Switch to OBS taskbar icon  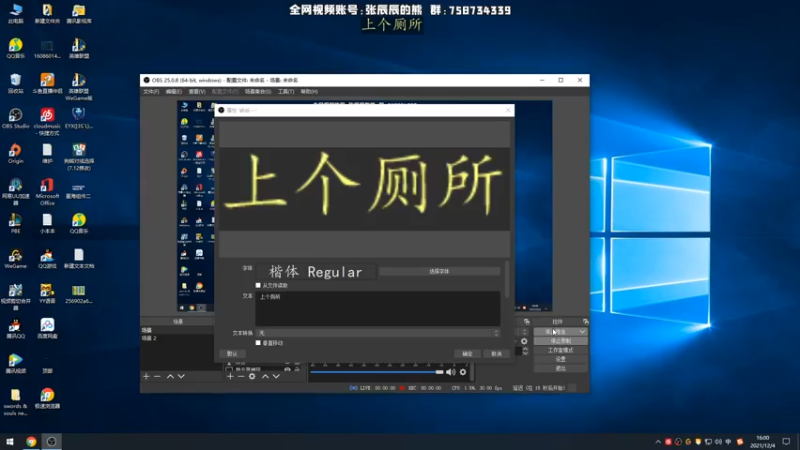click(x=52, y=442)
